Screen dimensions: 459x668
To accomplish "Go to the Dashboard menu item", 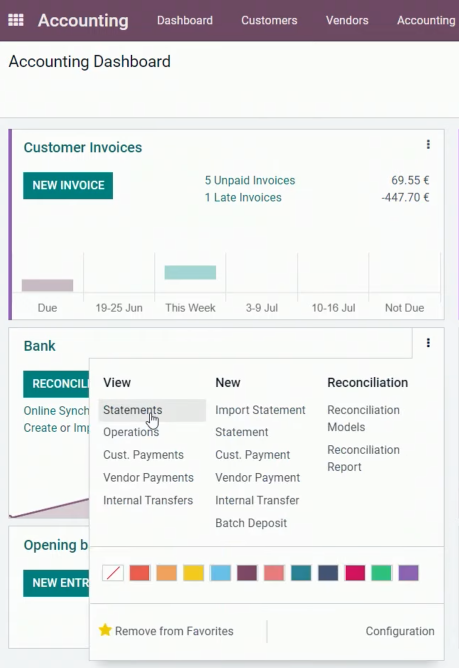I will tap(185, 20).
